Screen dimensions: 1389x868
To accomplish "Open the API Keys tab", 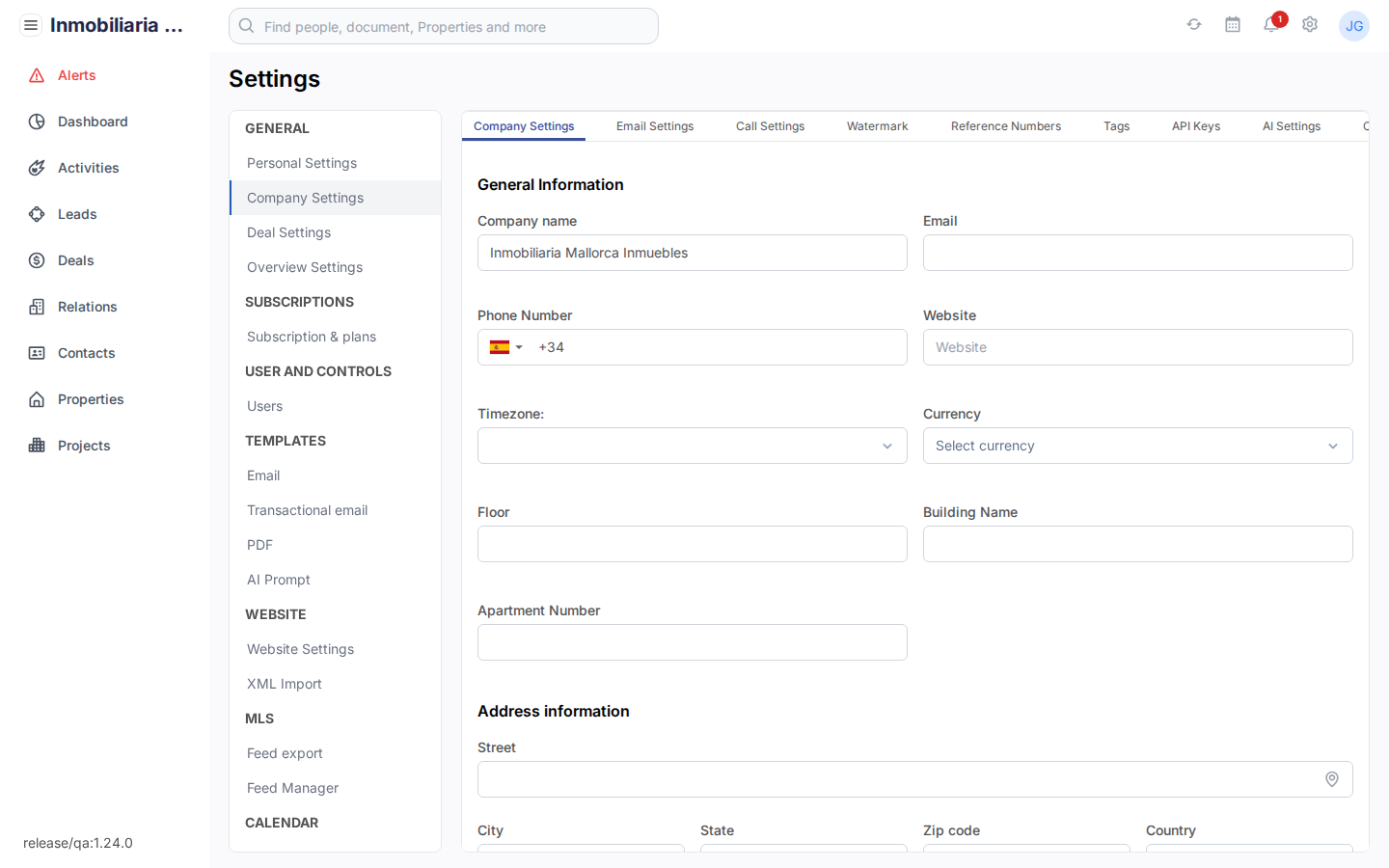I will coord(1196,125).
